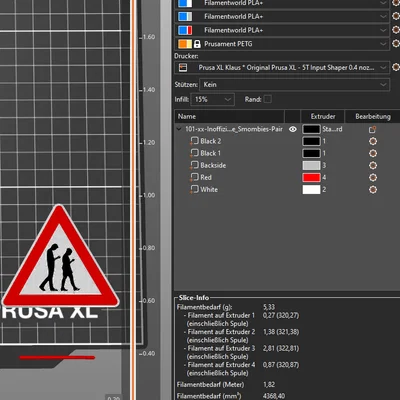
Task: Click the part icon next to Black 2
Action: click(x=194, y=141)
